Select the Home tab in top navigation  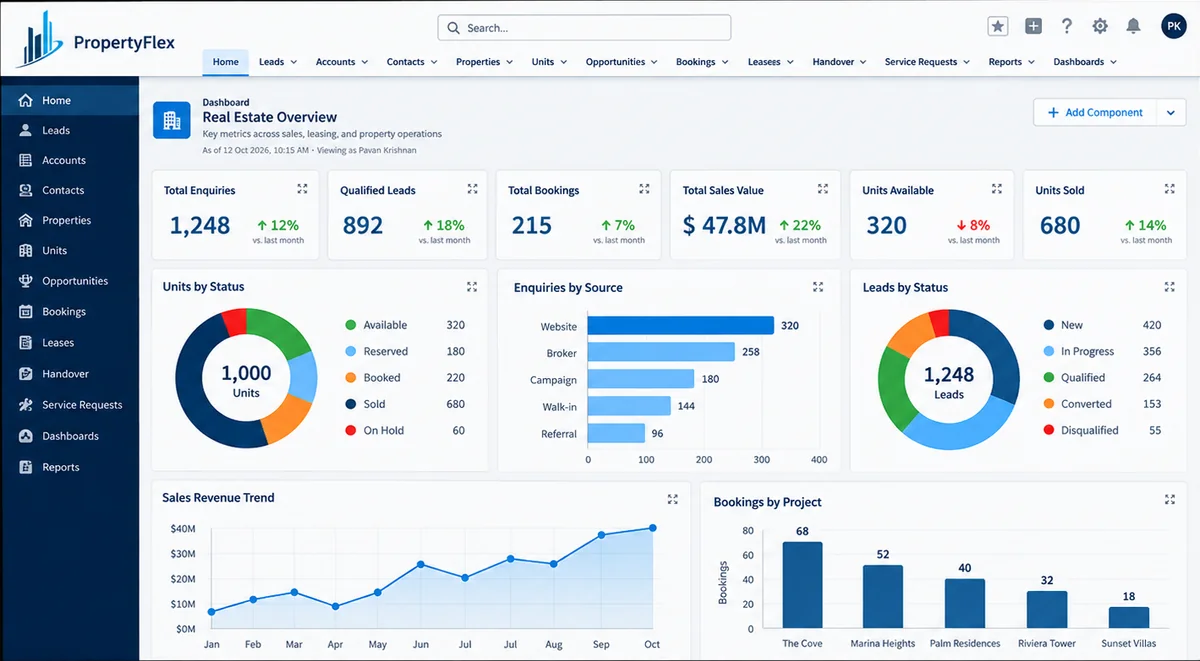click(226, 62)
